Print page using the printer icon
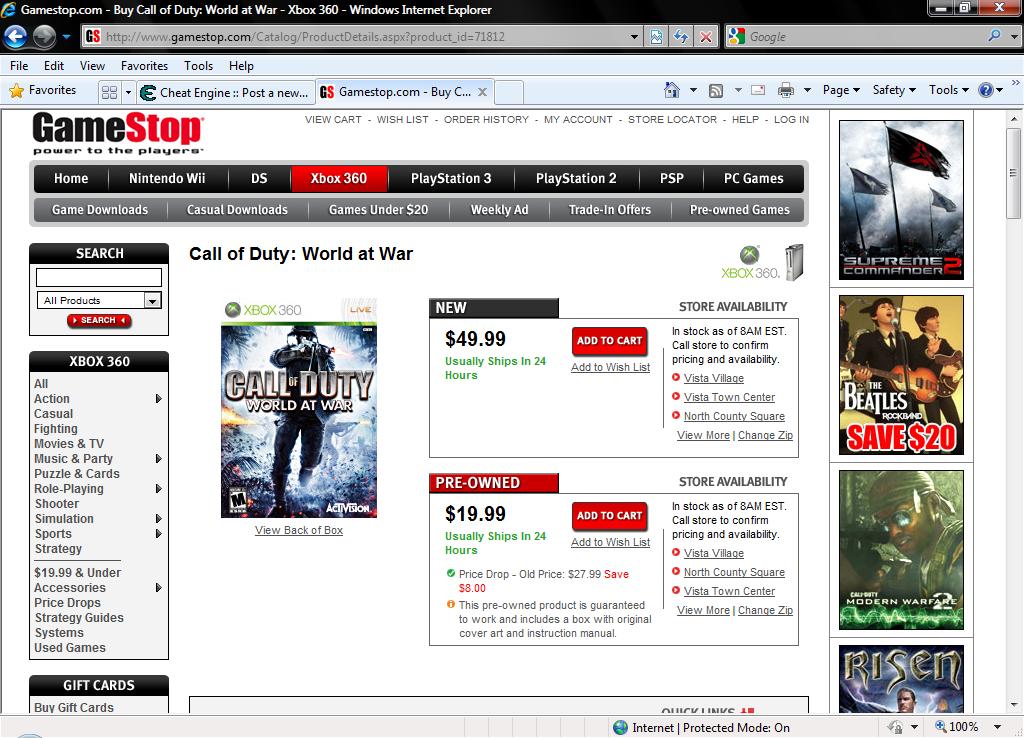This screenshot has height=738, width=1024. [786, 90]
